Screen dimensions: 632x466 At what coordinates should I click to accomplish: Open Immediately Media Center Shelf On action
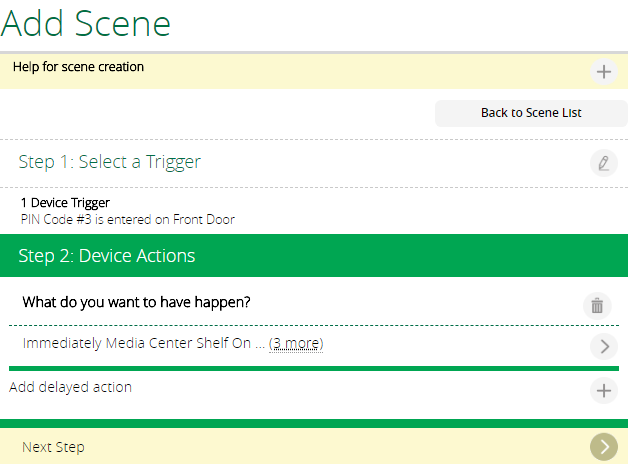[137, 343]
